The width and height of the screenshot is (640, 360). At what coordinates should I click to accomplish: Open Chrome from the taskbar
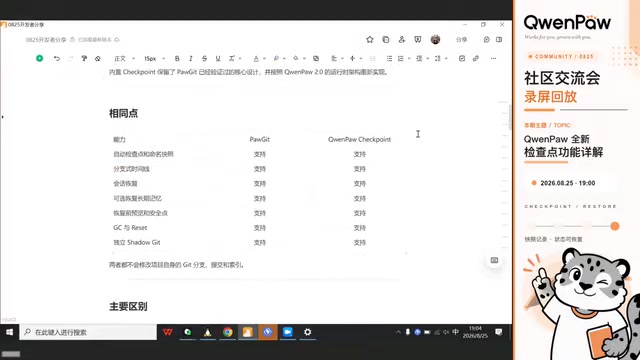click(x=227, y=332)
